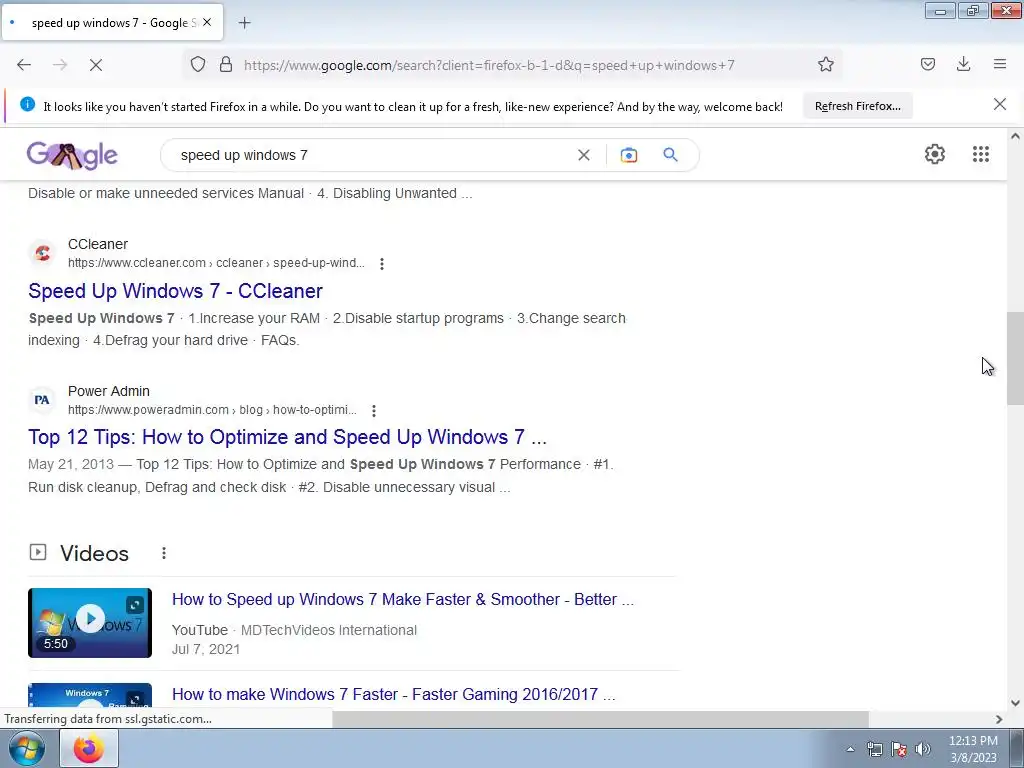
Task: Click the MDTechVideos International channel text
Action: (328, 630)
